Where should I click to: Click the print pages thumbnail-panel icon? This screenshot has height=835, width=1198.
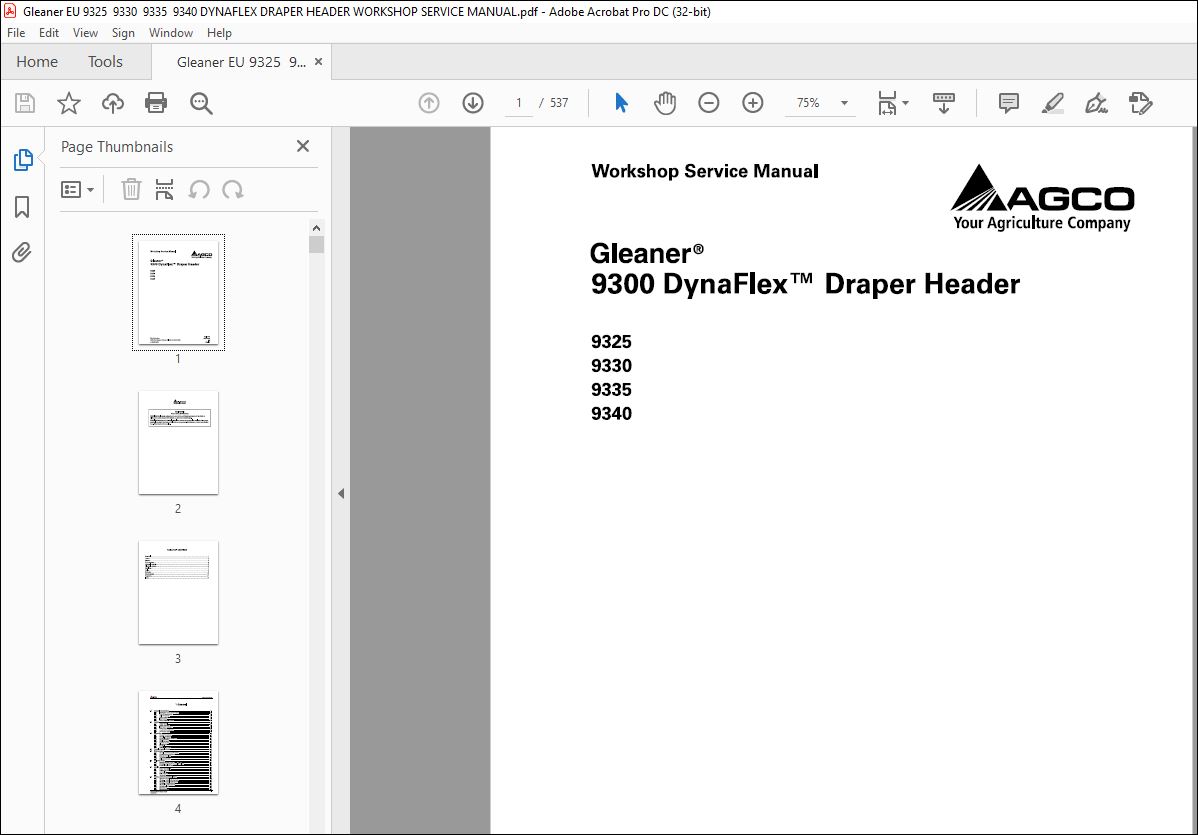click(164, 189)
